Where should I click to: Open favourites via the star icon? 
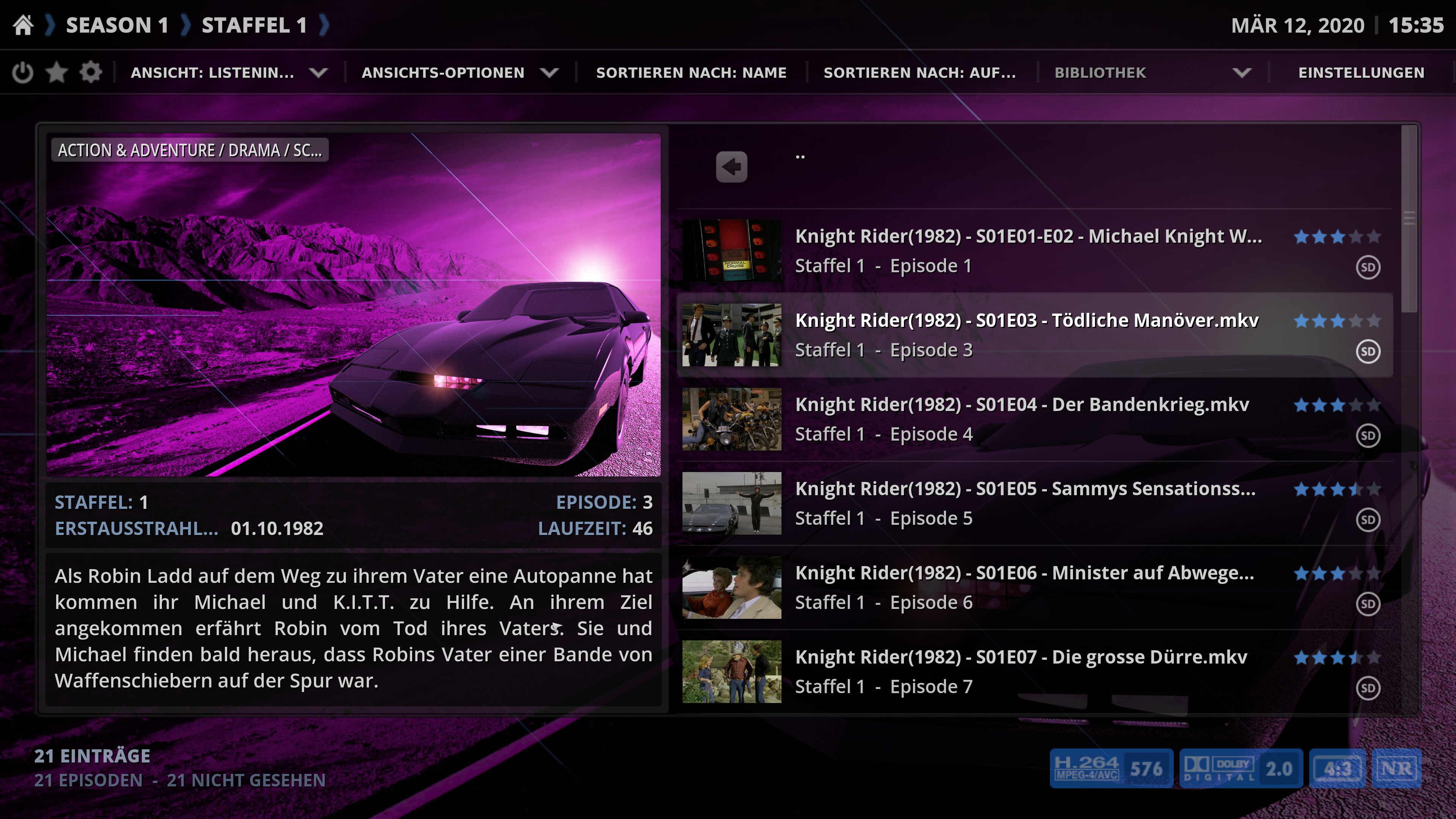pyautogui.click(x=56, y=72)
